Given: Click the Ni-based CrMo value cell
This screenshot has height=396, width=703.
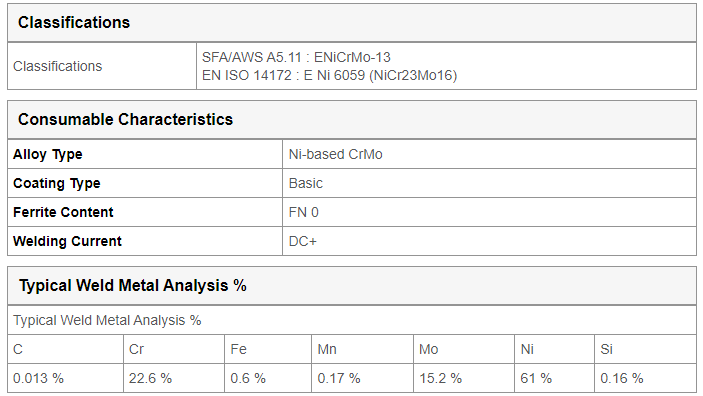Looking at the screenshot, I should tap(489, 154).
